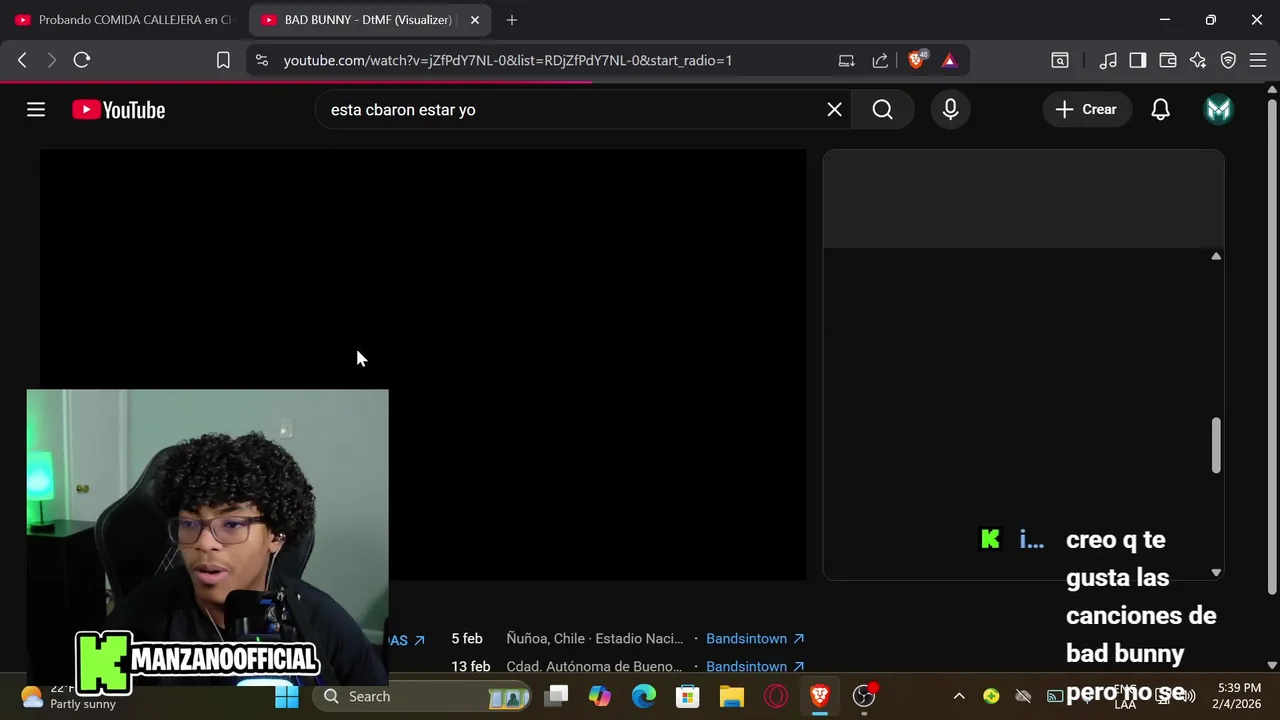View site information icon in address bar

(262, 60)
